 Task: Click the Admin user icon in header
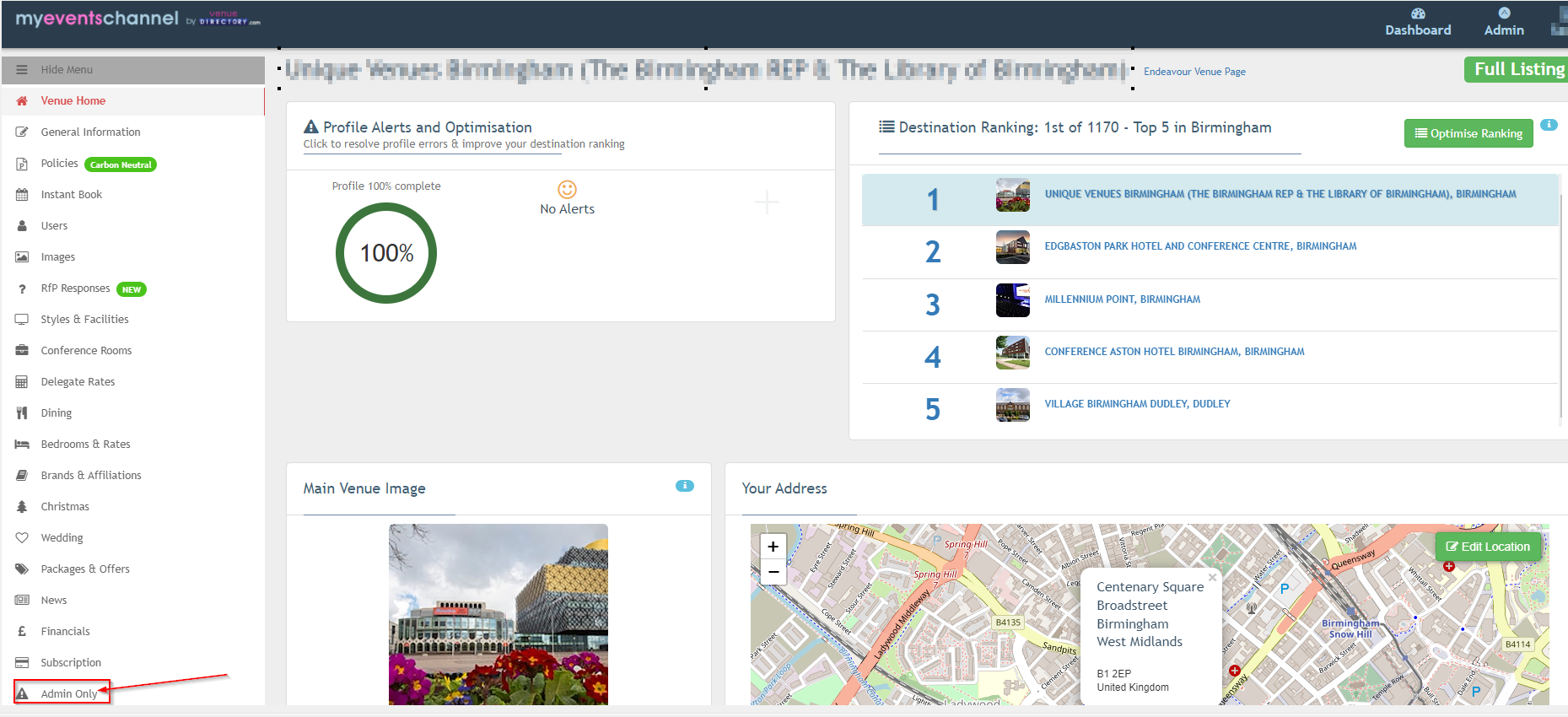(1504, 13)
